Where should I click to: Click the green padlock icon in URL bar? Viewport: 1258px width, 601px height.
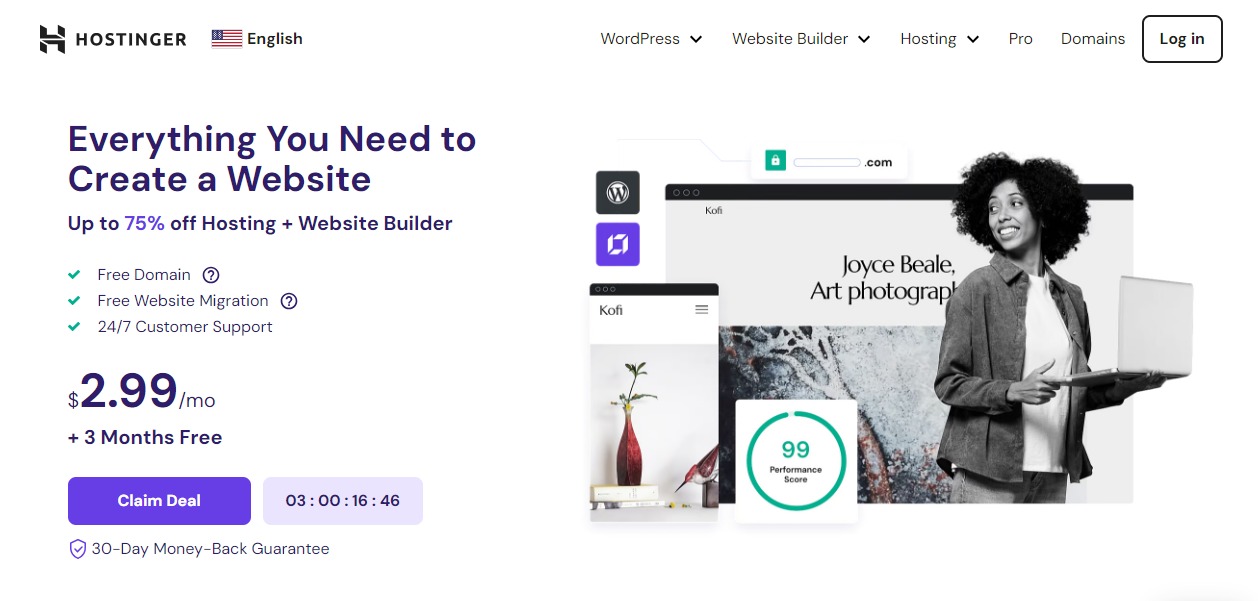tap(773, 160)
